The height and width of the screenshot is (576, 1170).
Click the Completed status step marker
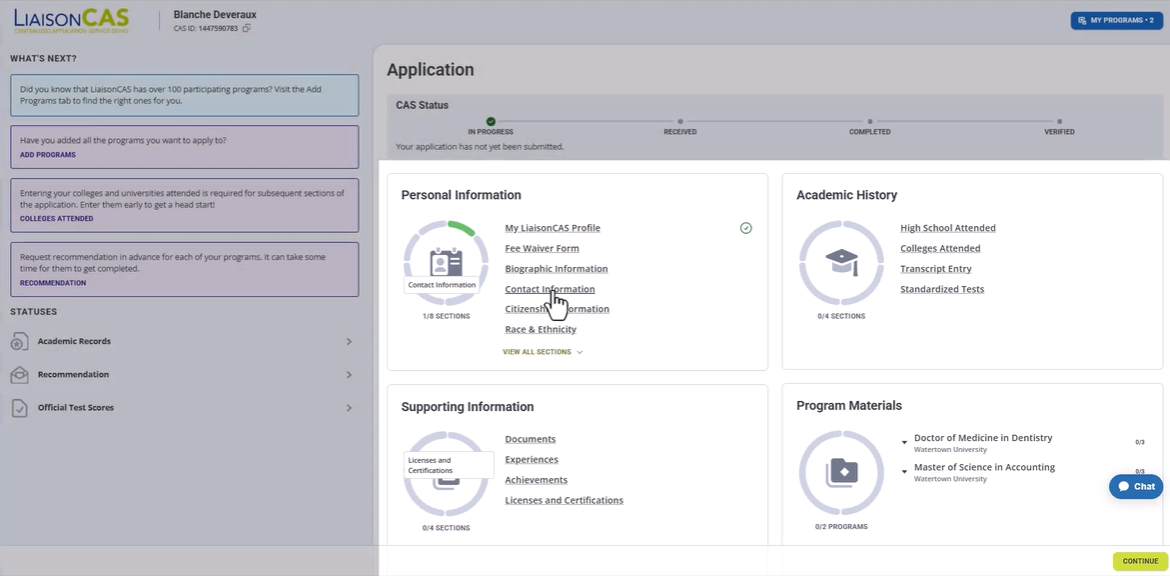[x=870, y=121]
